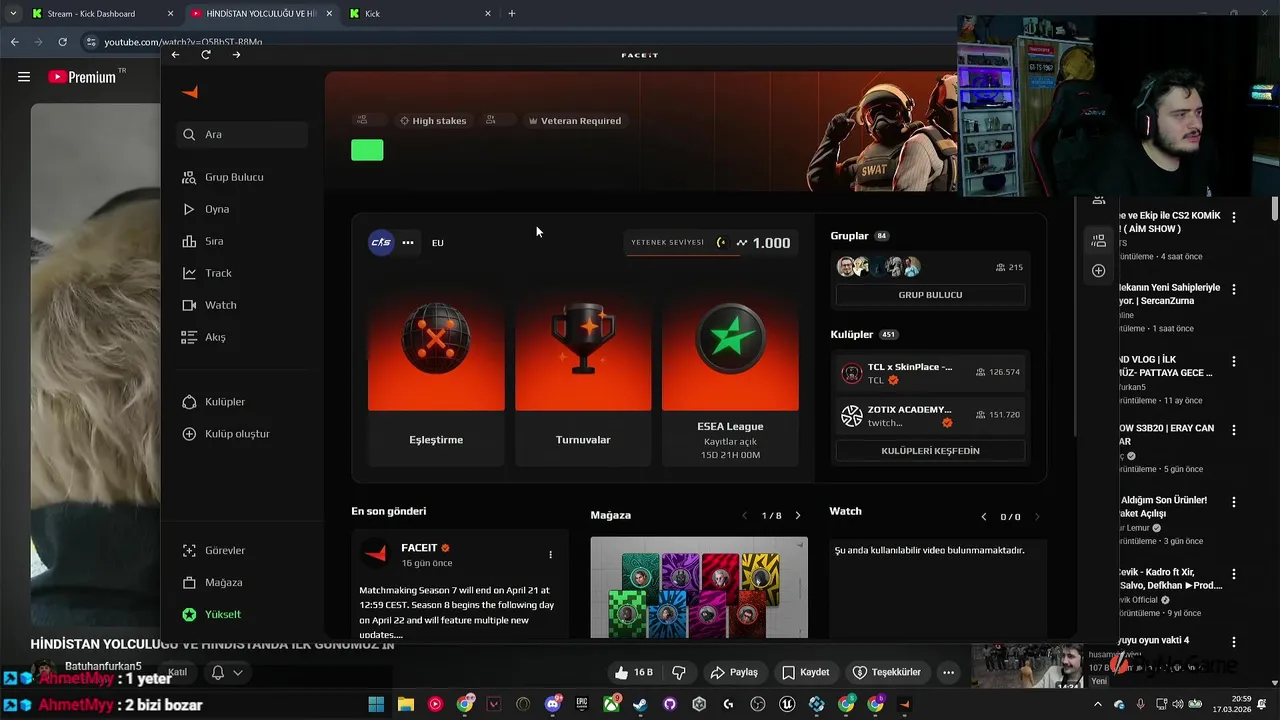The width and height of the screenshot is (1280, 720).
Task: Open options for SercanZurna video
Action: 1234,289
